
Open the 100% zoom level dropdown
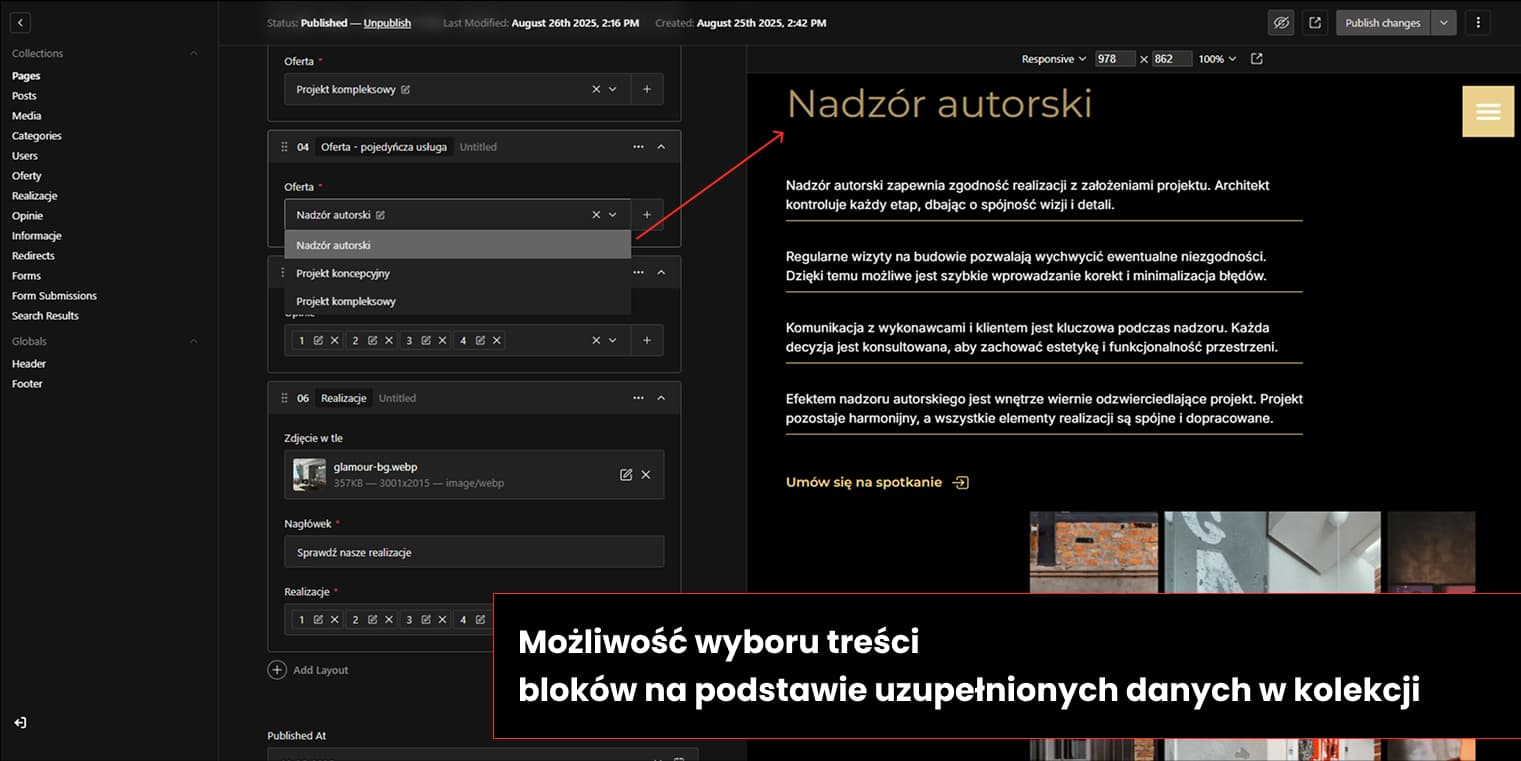pos(1216,59)
